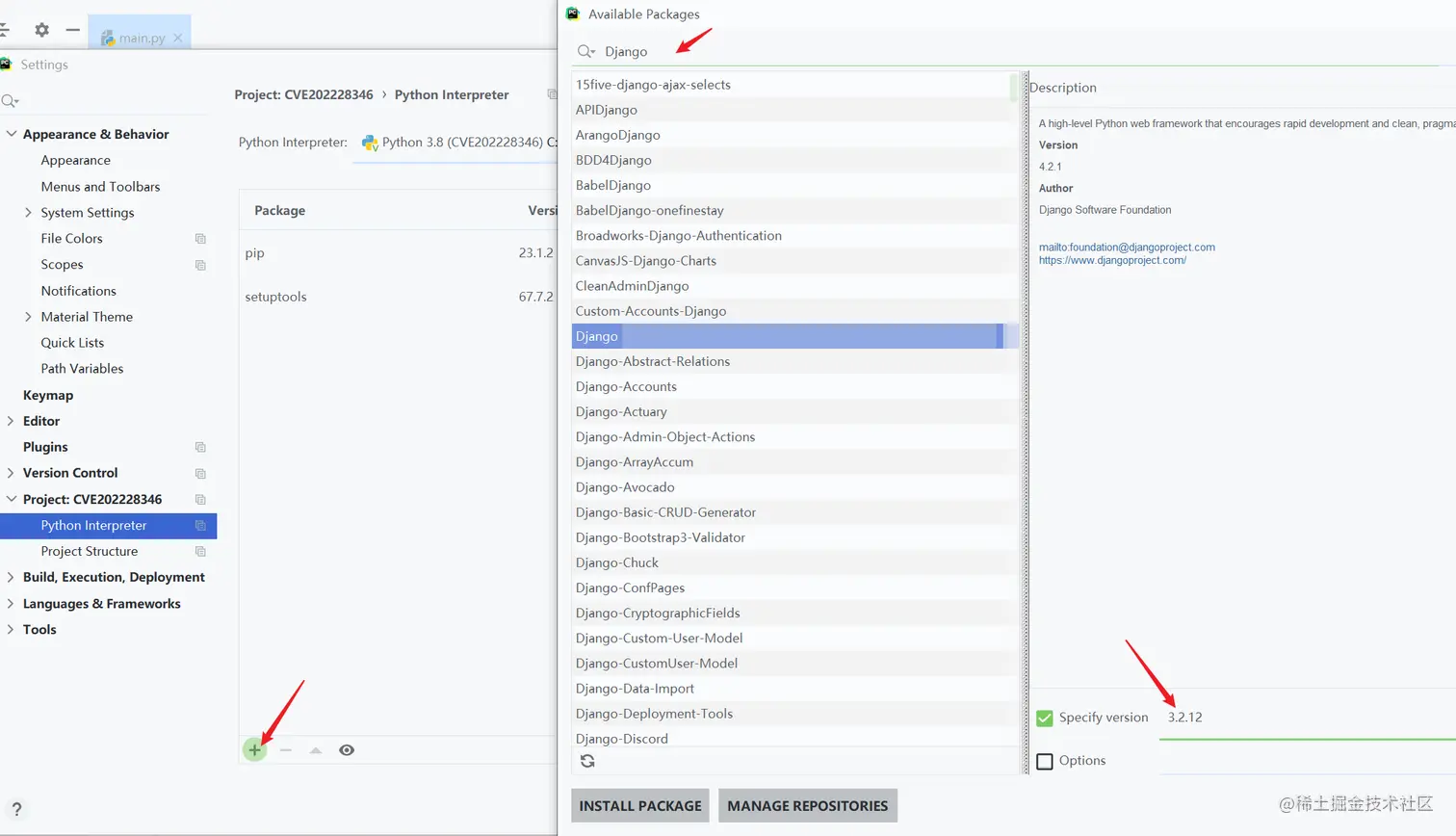The height and width of the screenshot is (836, 1456).
Task: Open the Keymap settings page
Action: pos(48,395)
